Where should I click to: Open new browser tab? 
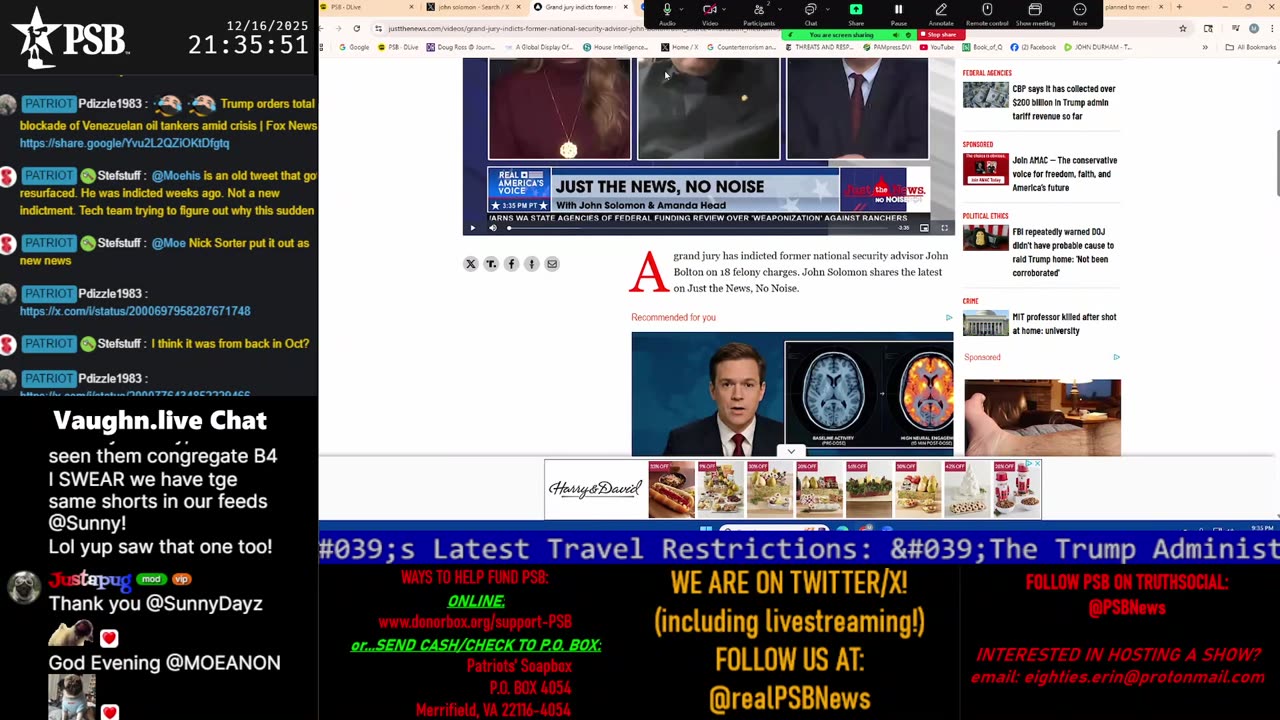pos(1179,7)
